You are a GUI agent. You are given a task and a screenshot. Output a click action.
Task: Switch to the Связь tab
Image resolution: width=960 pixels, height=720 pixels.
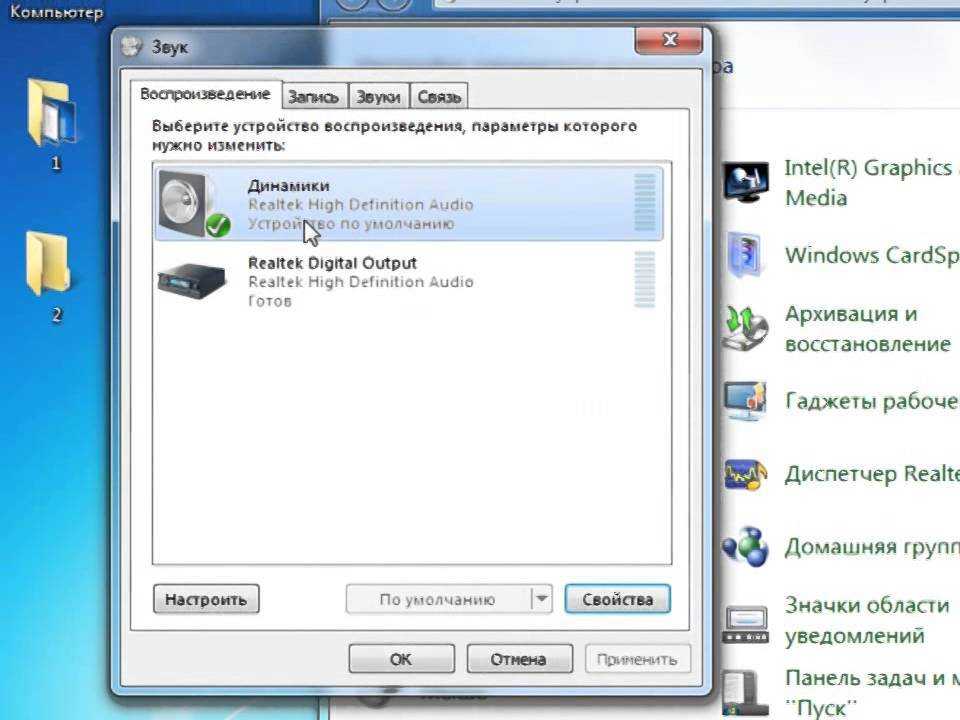439,97
